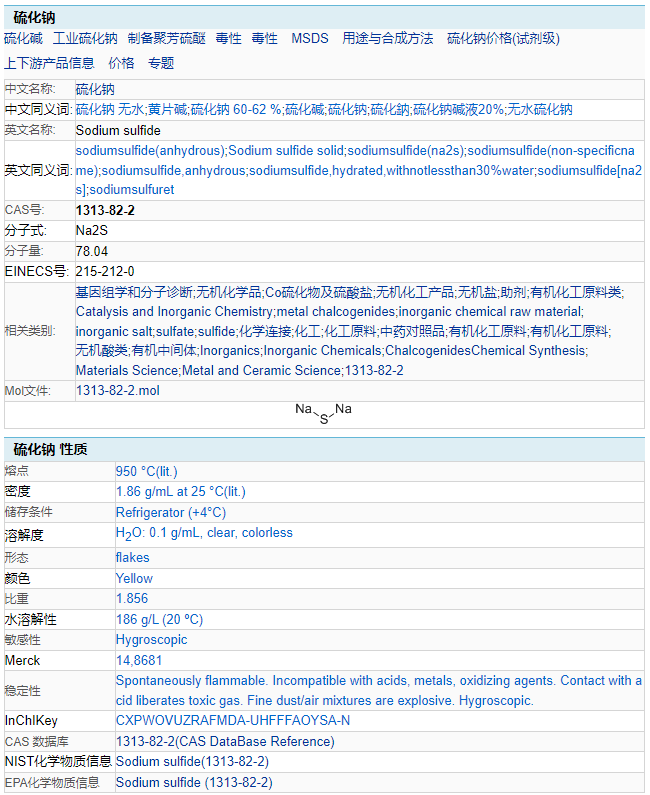Viewport: 650px width, 795px height.
Task: Open 硫化钠价格(试剂级) link
Action: 503,39
